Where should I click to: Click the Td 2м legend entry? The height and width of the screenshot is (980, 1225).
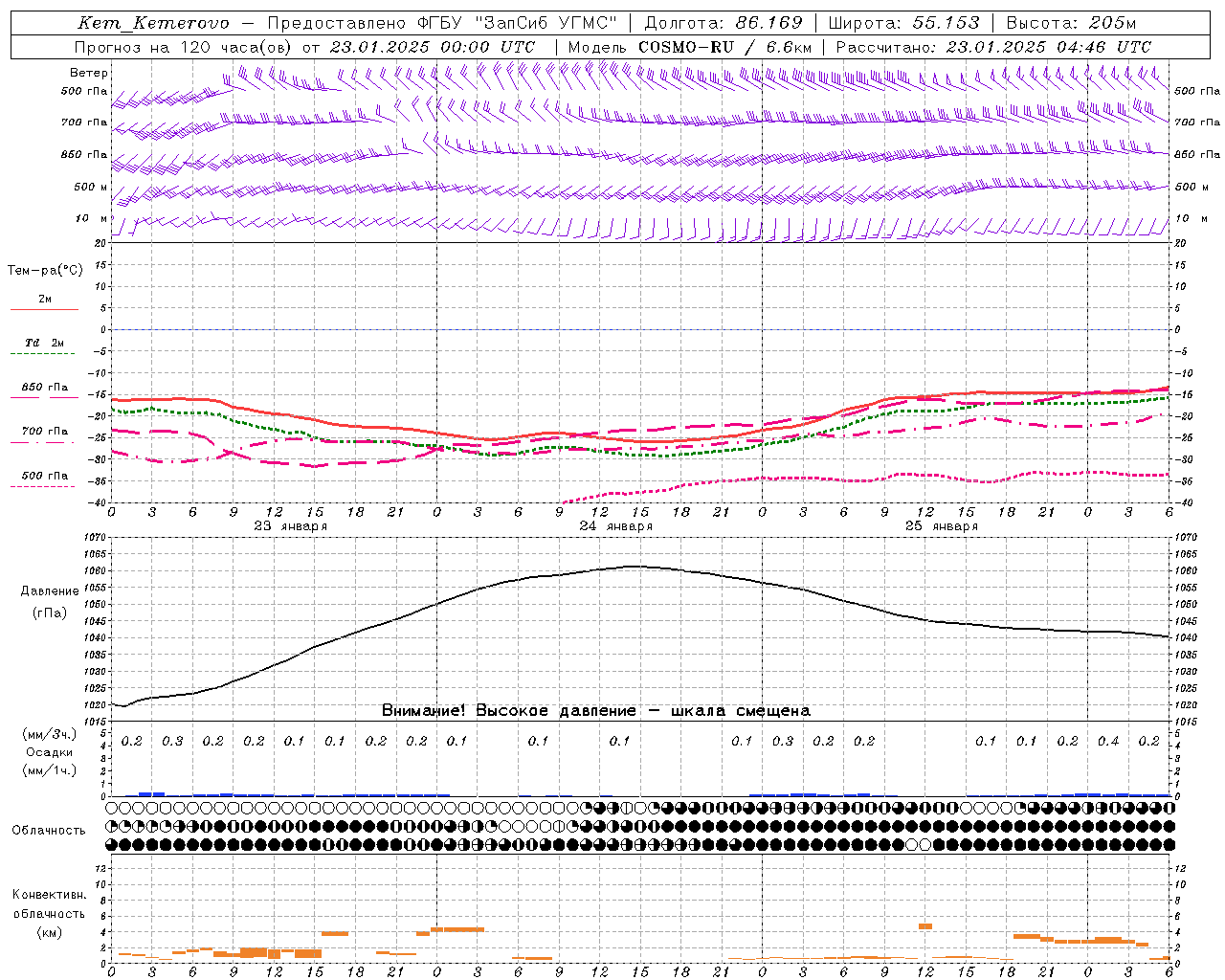tap(44, 343)
